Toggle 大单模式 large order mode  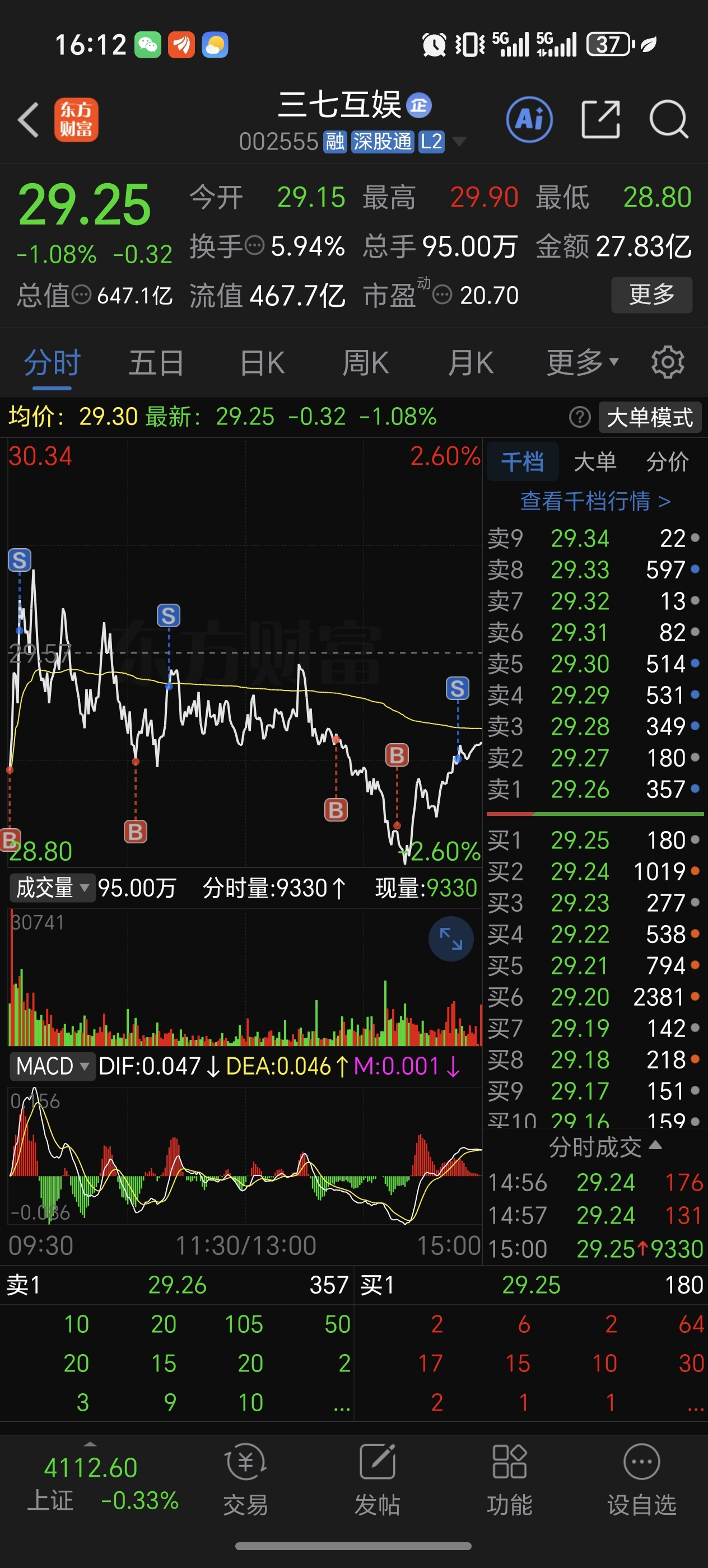650,417
